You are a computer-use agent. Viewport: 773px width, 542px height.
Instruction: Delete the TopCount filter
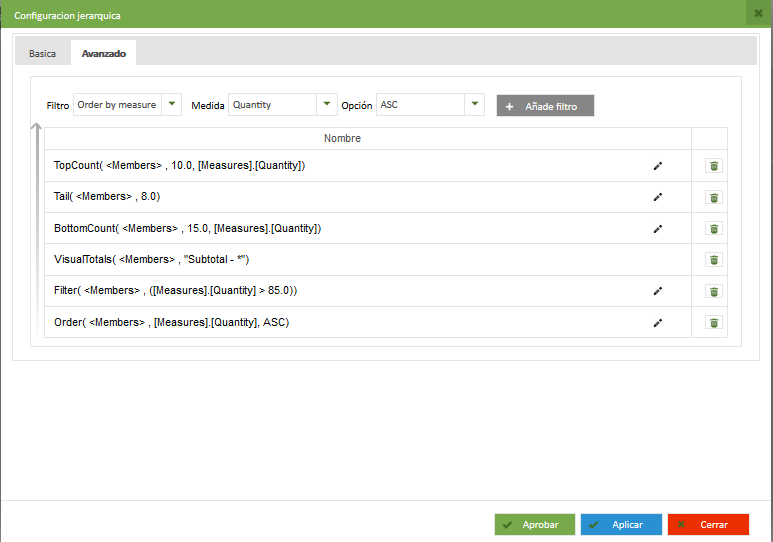(713, 166)
